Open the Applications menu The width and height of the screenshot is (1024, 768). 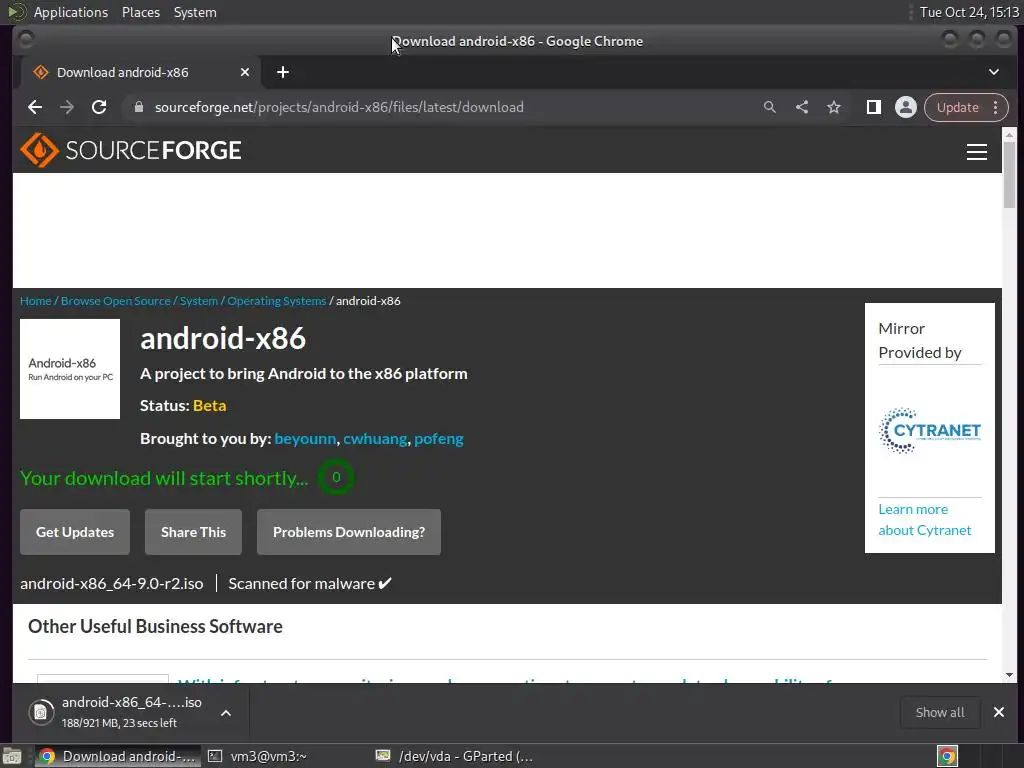71,12
